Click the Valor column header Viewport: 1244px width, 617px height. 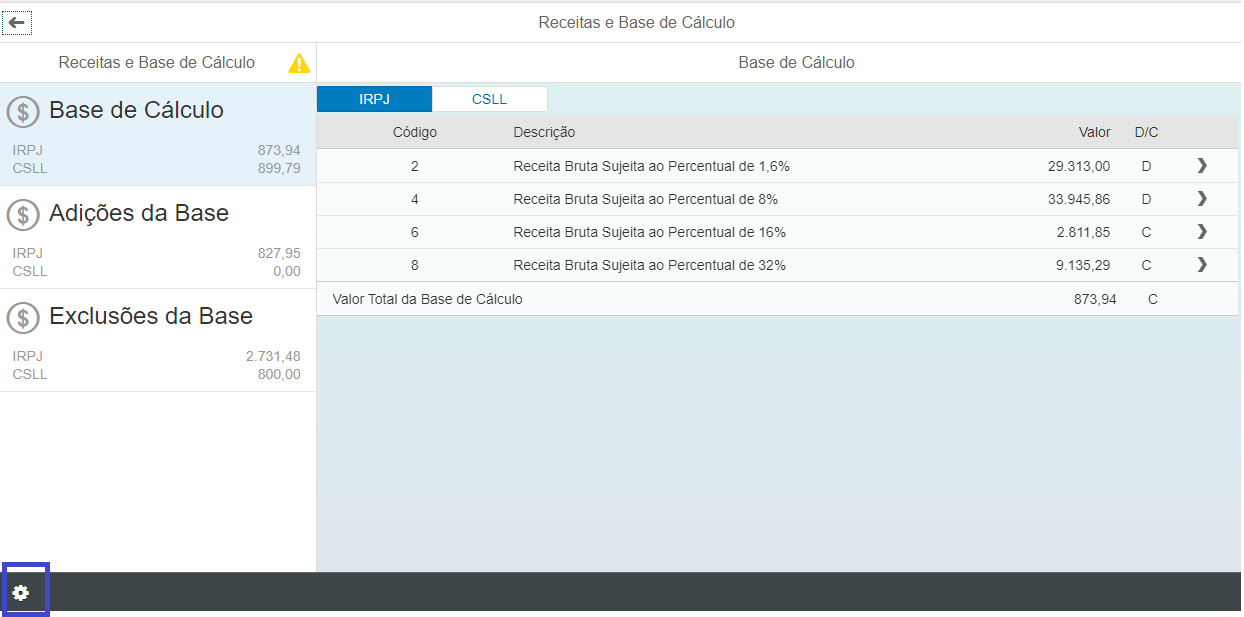(x=1094, y=132)
